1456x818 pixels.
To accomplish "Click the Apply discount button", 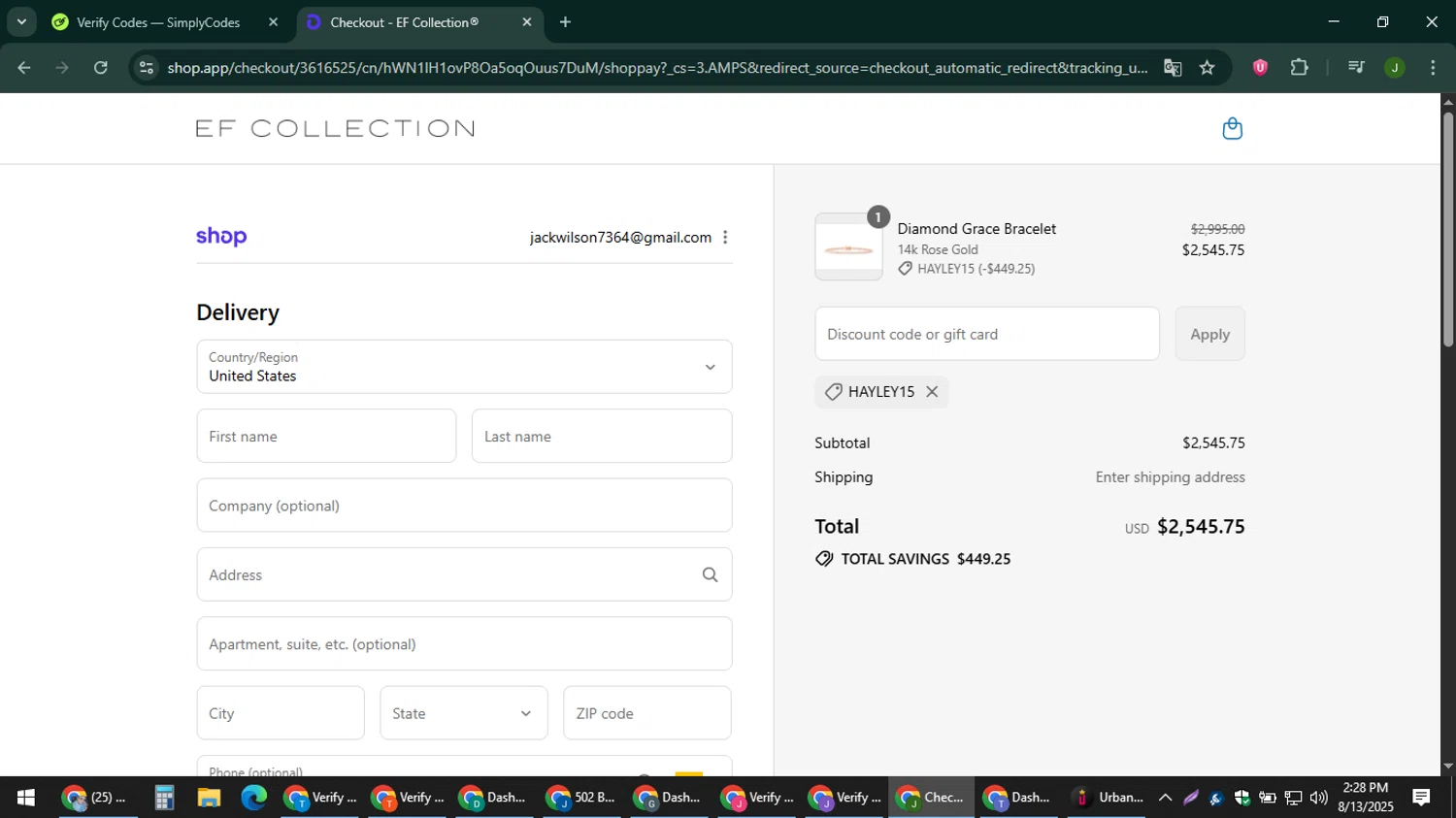I will [1209, 334].
